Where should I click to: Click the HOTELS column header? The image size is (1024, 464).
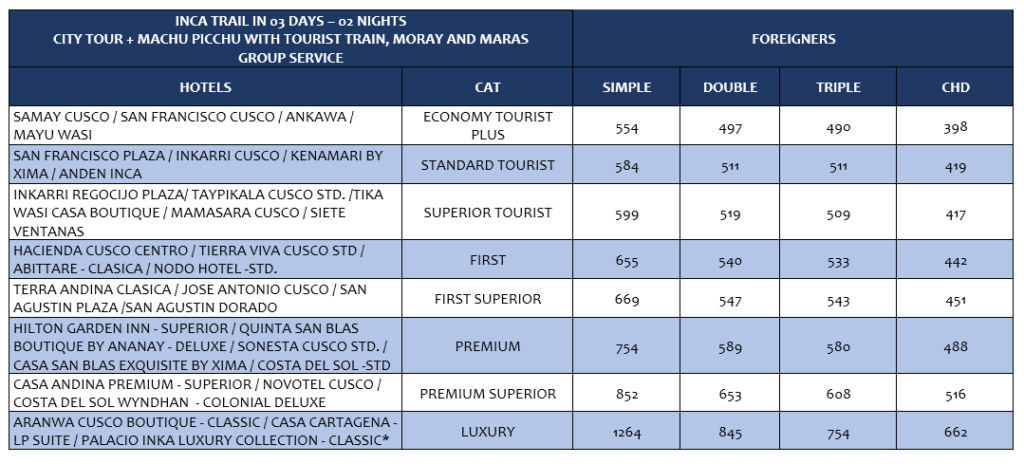206,87
